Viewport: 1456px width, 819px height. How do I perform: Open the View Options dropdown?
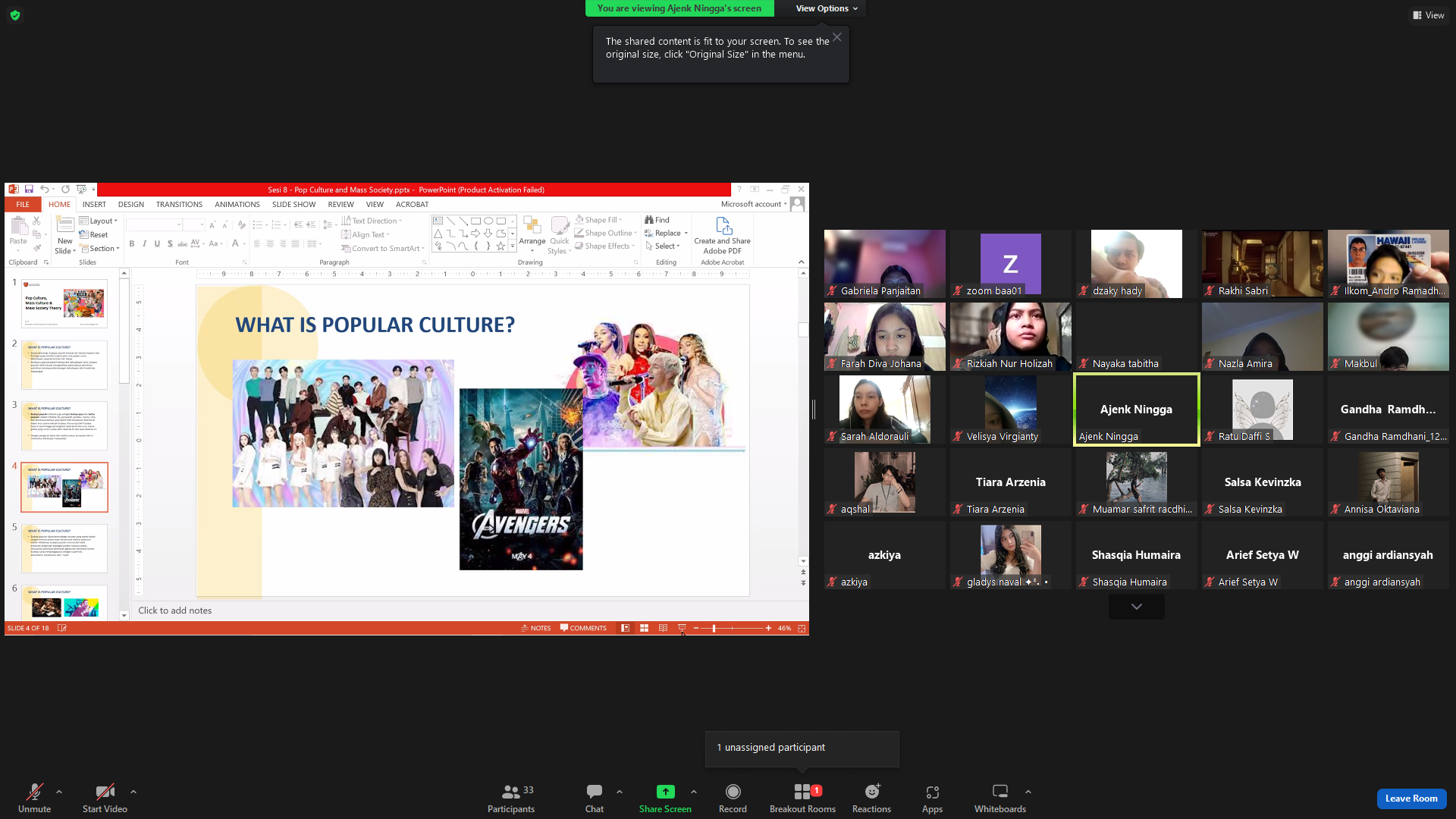click(827, 8)
